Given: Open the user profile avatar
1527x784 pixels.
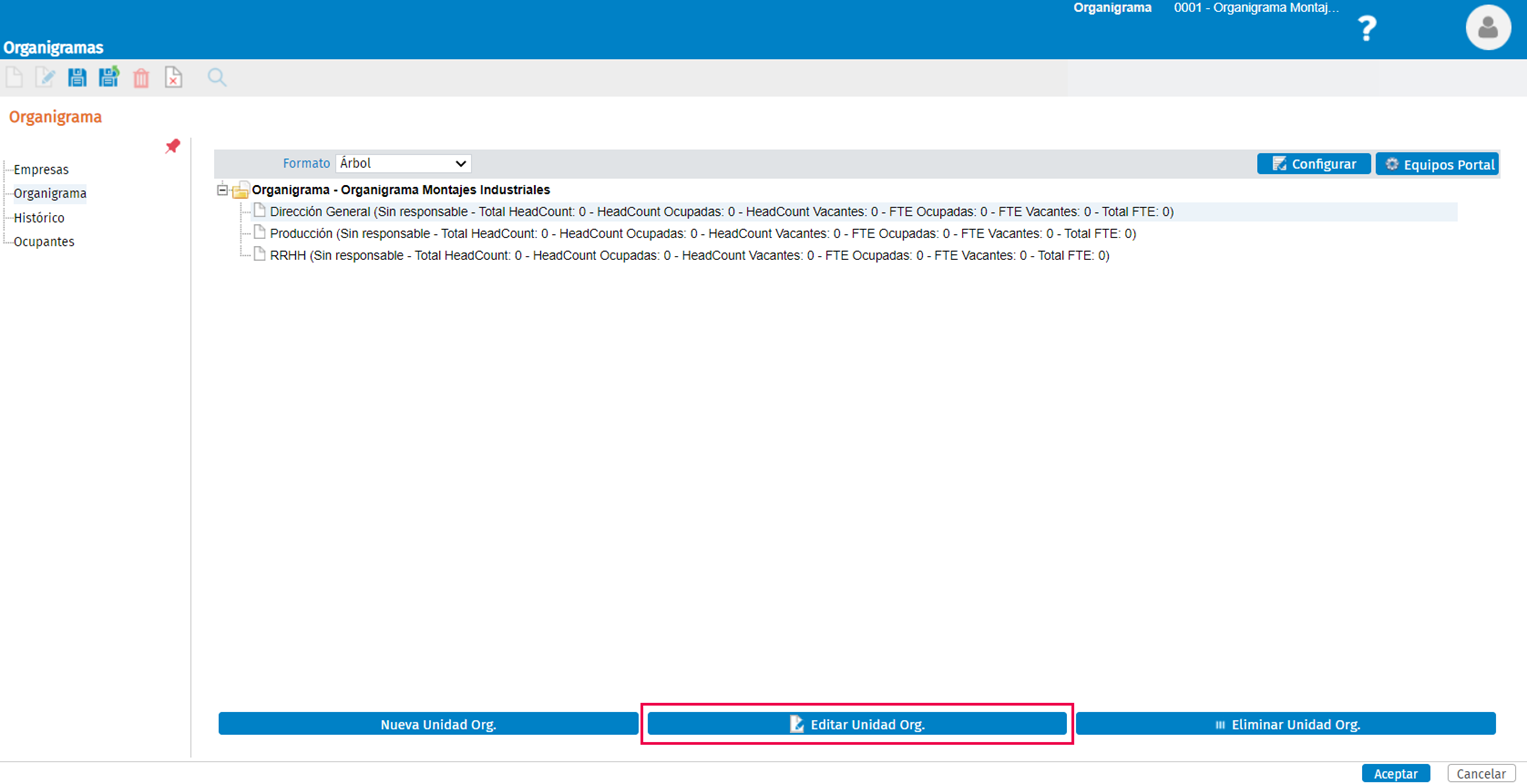Looking at the screenshot, I should tap(1488, 28).
